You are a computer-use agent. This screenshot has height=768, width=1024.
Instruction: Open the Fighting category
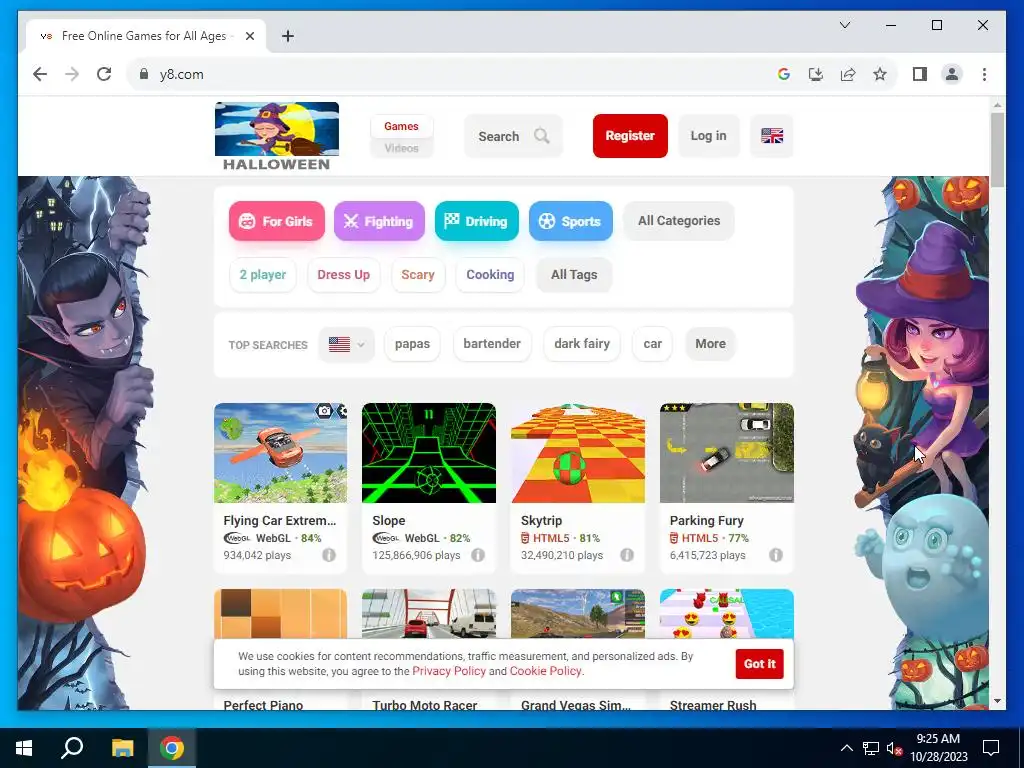pos(379,221)
